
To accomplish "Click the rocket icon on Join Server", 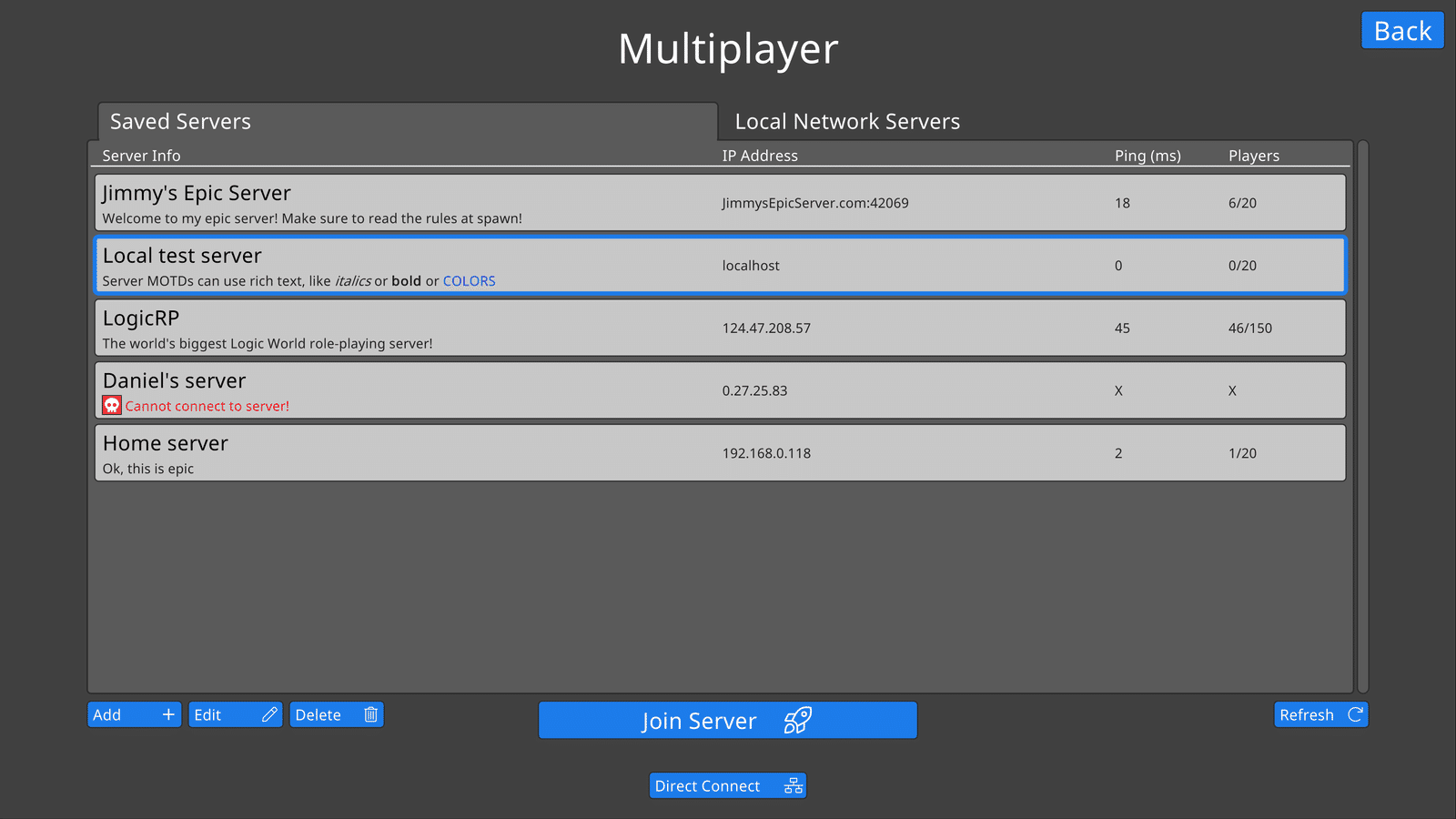I will (x=798, y=721).
